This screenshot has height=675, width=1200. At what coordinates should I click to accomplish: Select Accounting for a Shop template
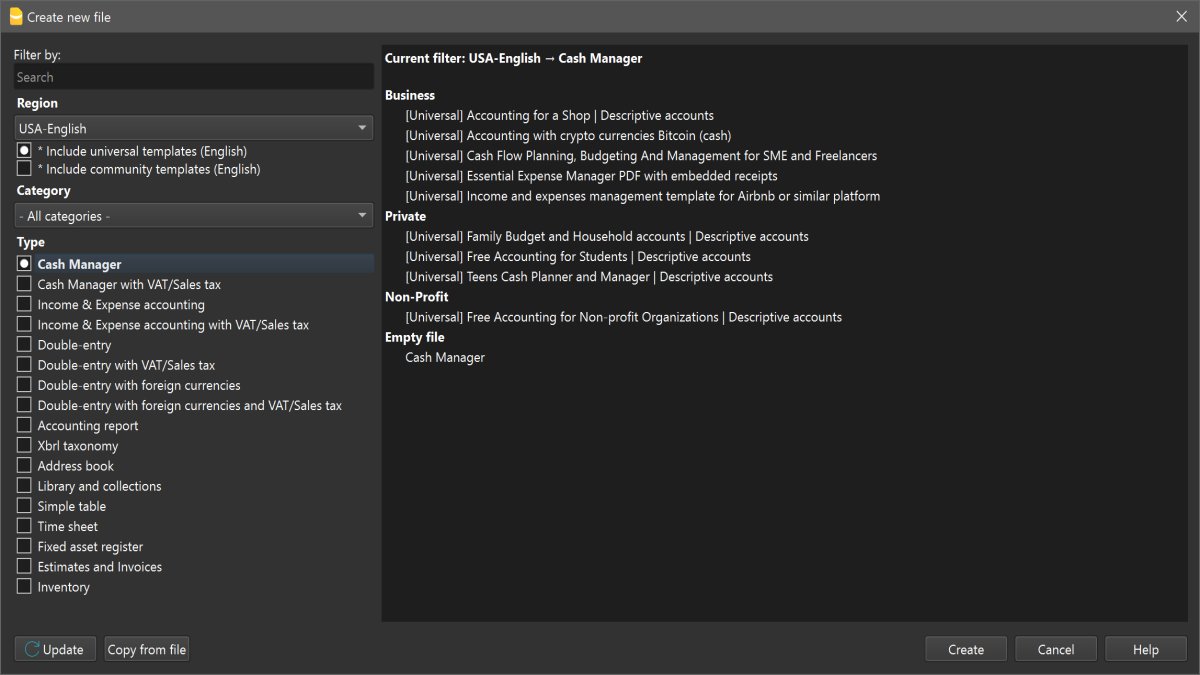point(559,116)
